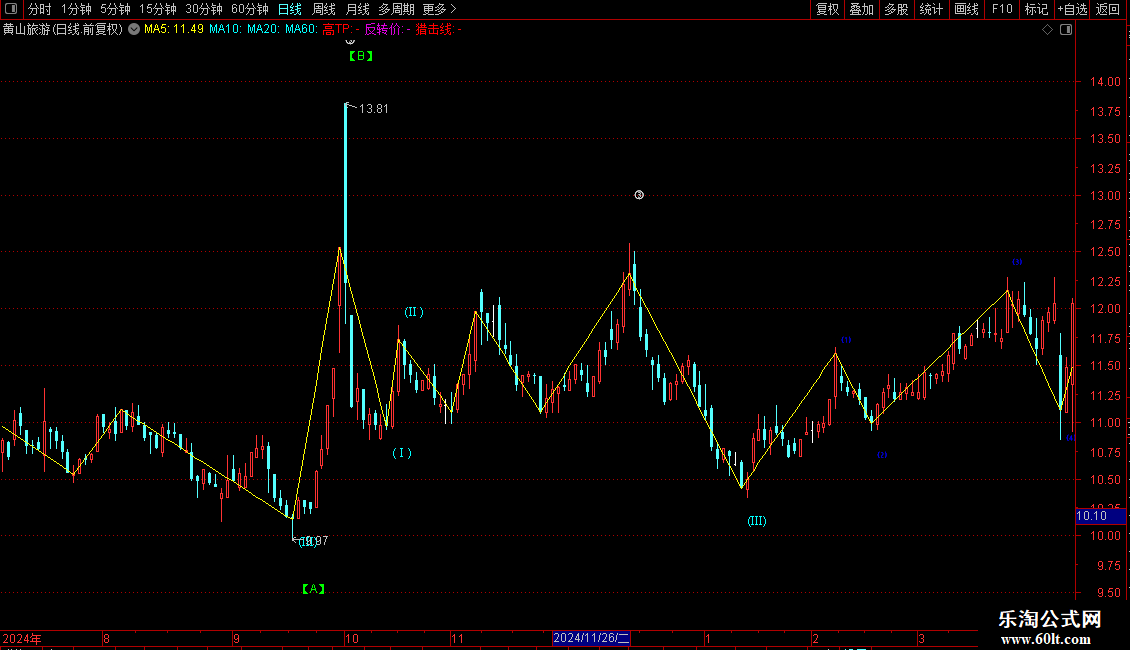Screen dimensions: 1130x650
Task: Click the MA5: 11.49 indicator label
Action: pos(174,30)
